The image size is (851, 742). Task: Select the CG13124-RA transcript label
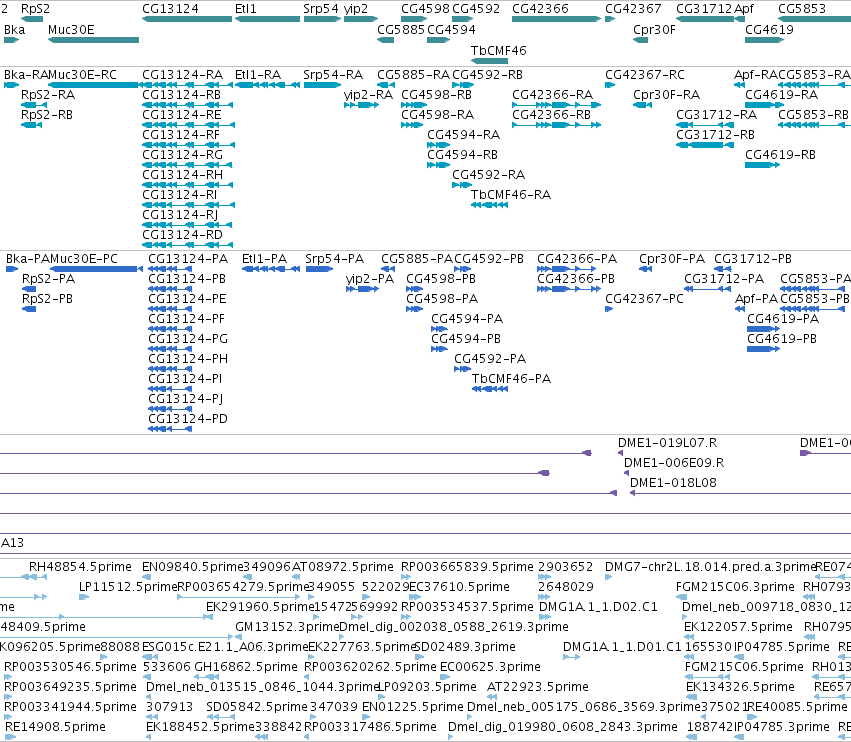(x=182, y=75)
